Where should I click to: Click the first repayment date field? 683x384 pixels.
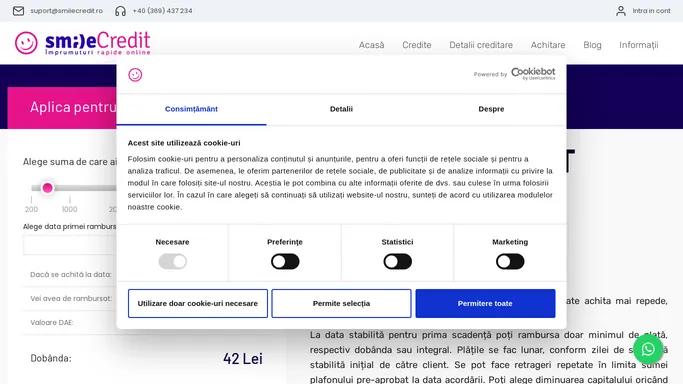[70, 245]
